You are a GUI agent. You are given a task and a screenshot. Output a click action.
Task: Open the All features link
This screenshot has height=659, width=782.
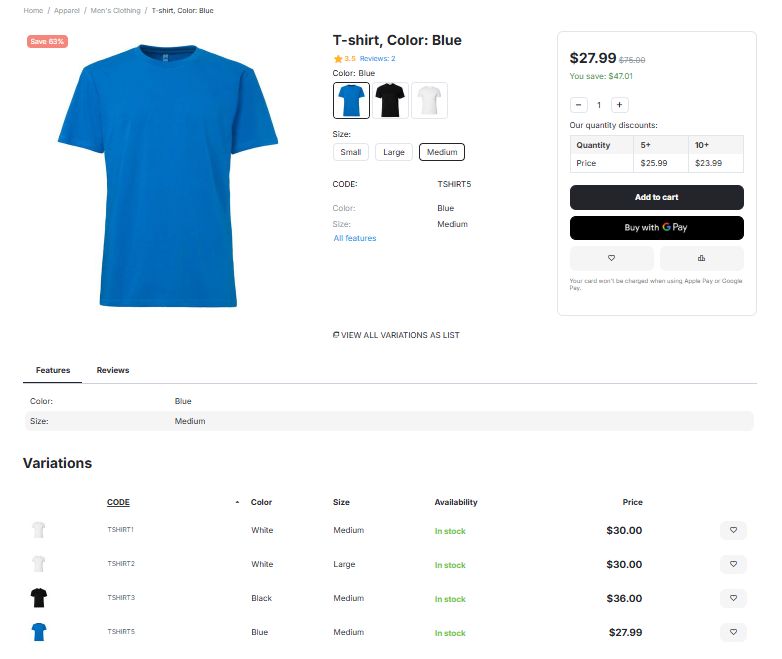pos(355,238)
